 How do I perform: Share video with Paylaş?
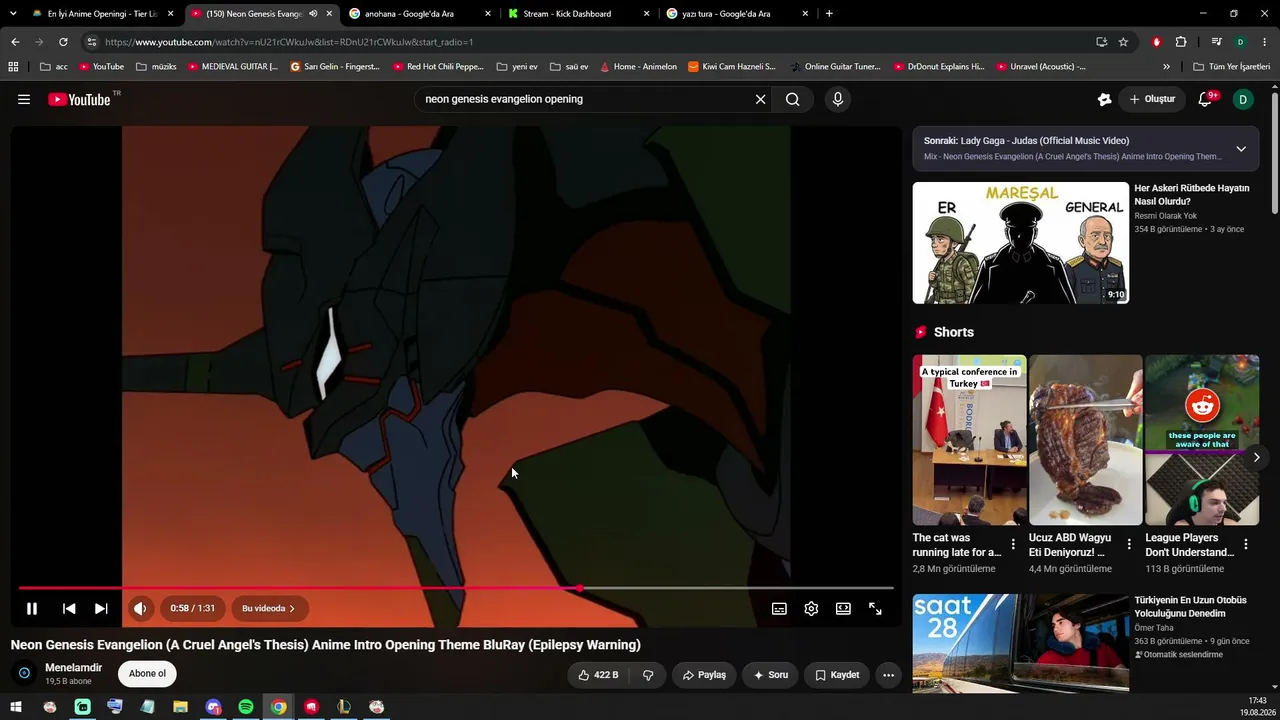pyautogui.click(x=704, y=675)
